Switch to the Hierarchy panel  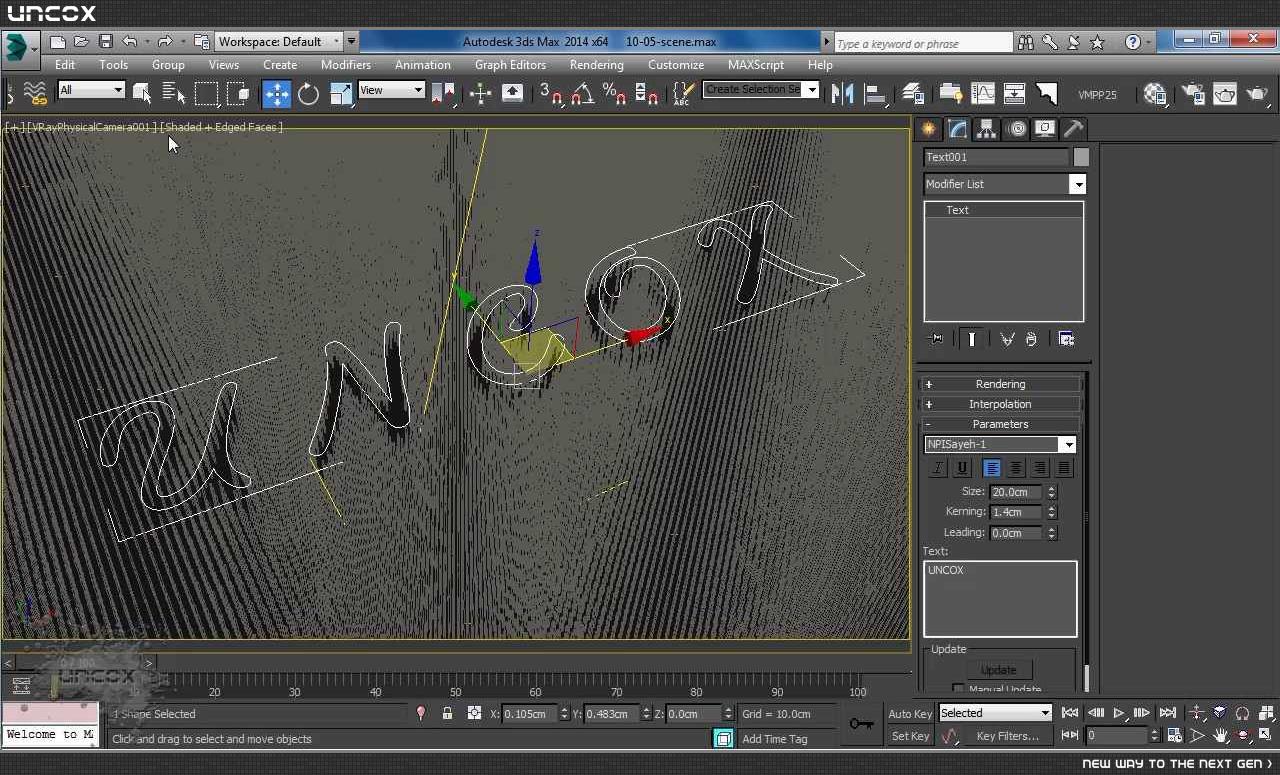987,129
